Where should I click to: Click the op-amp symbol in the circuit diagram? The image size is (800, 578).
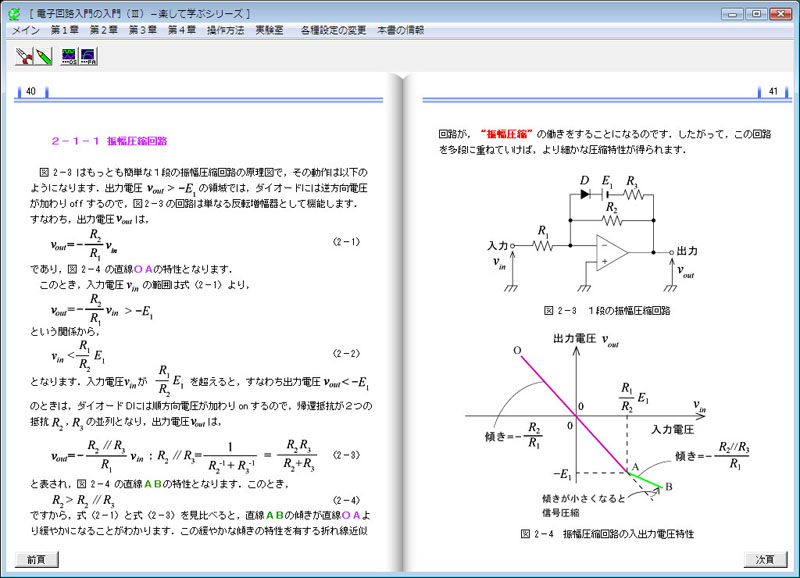[612, 253]
